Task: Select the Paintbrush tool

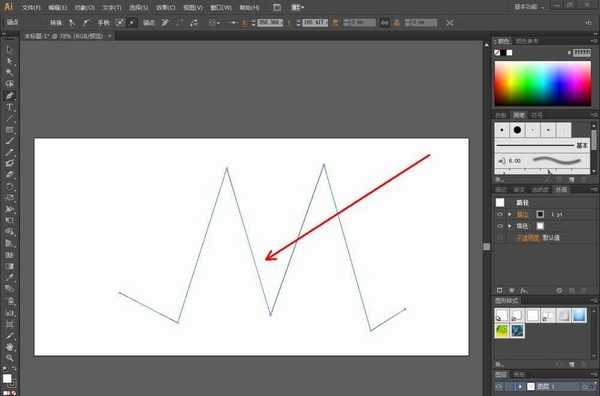Action: pos(10,141)
